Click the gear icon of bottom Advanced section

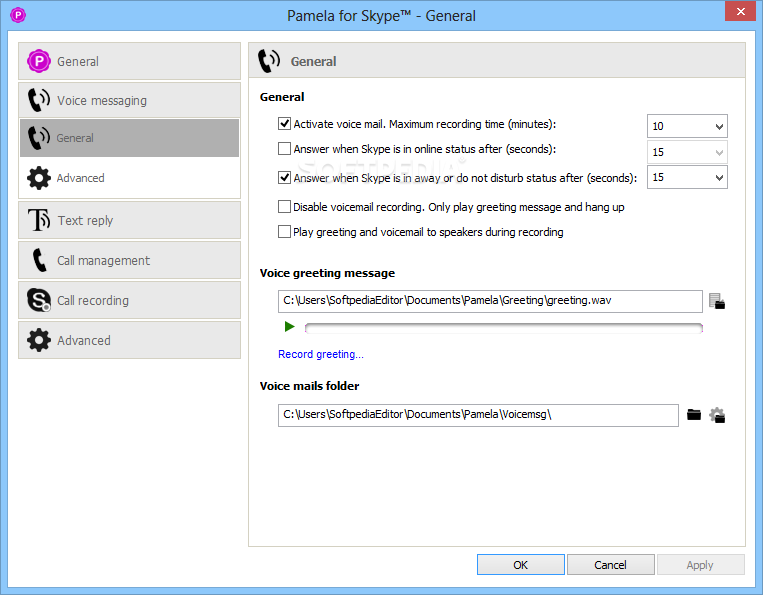[39, 340]
